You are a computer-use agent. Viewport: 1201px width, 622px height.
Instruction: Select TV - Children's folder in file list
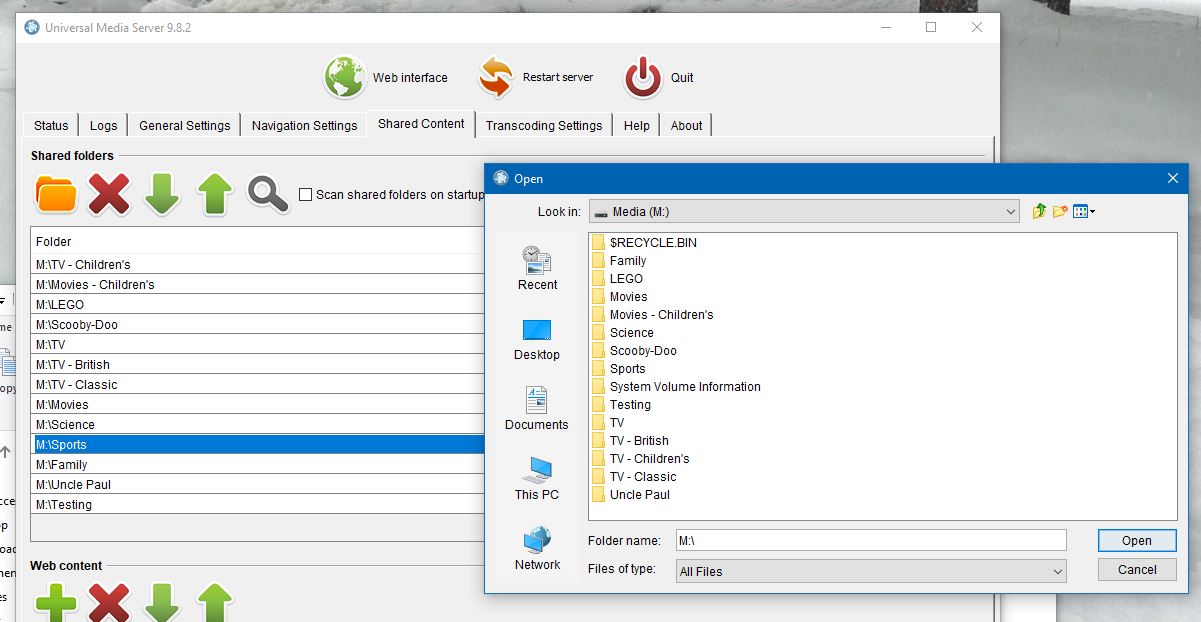coord(641,459)
